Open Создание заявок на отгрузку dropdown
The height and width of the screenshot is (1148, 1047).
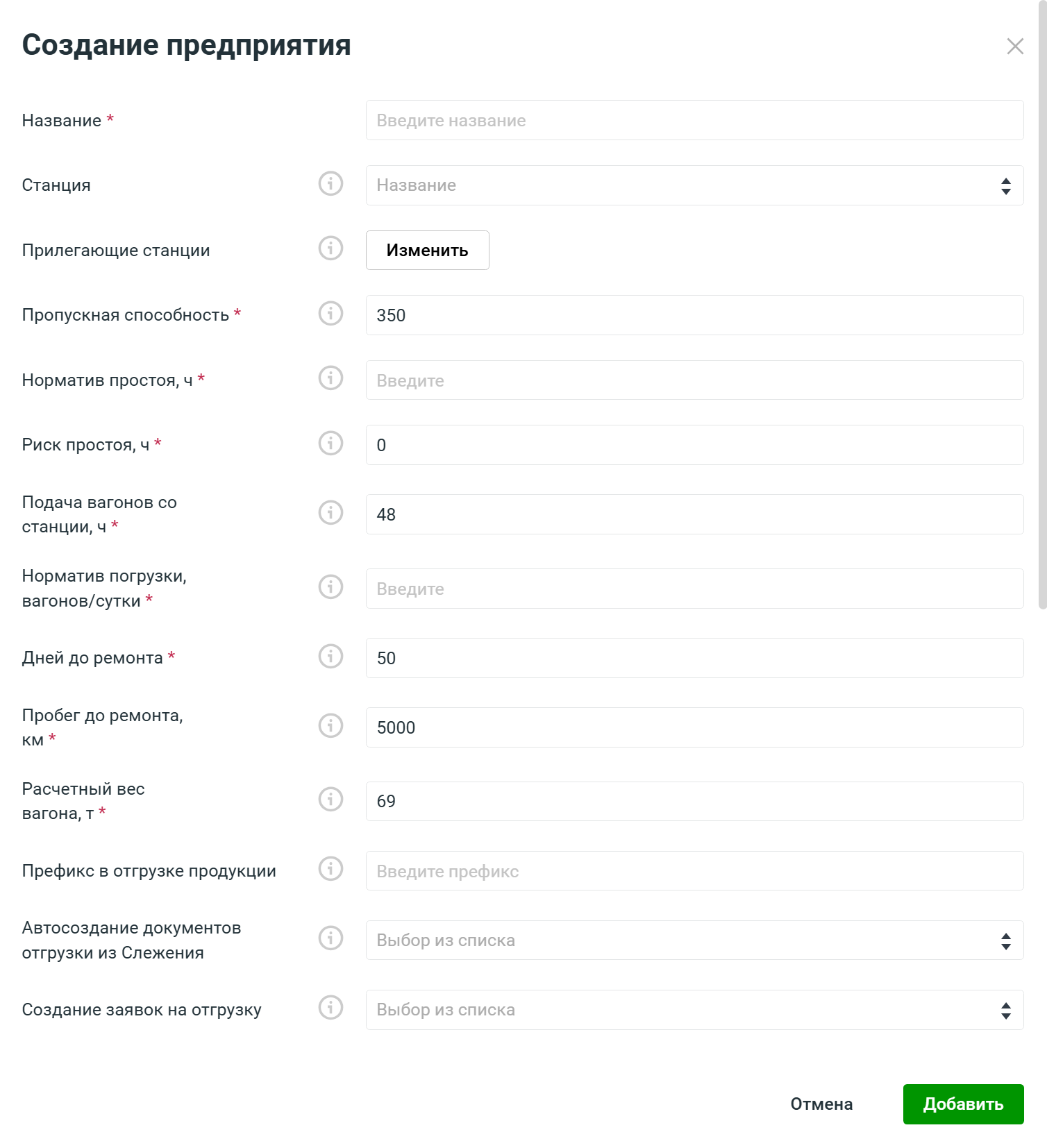coord(694,1010)
